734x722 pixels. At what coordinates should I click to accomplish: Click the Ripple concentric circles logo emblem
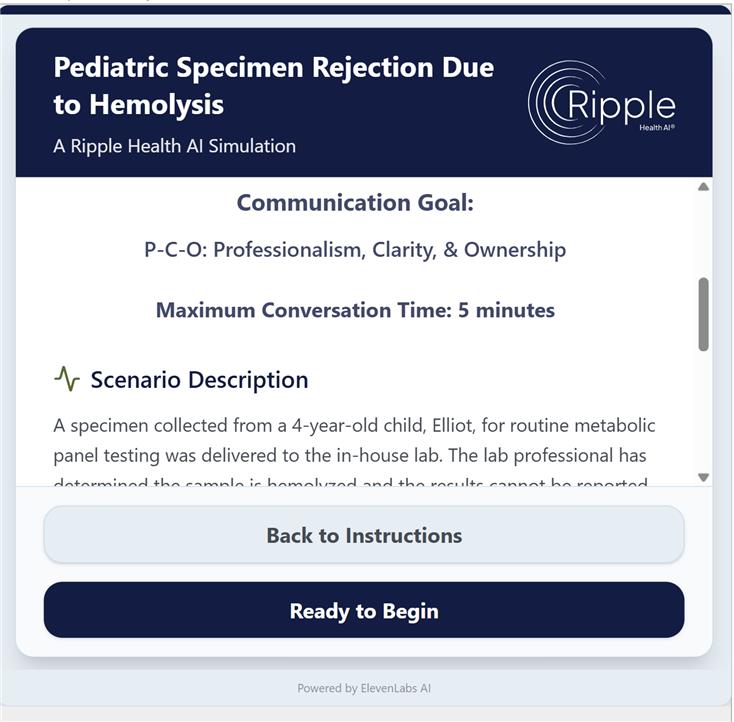coord(549,102)
